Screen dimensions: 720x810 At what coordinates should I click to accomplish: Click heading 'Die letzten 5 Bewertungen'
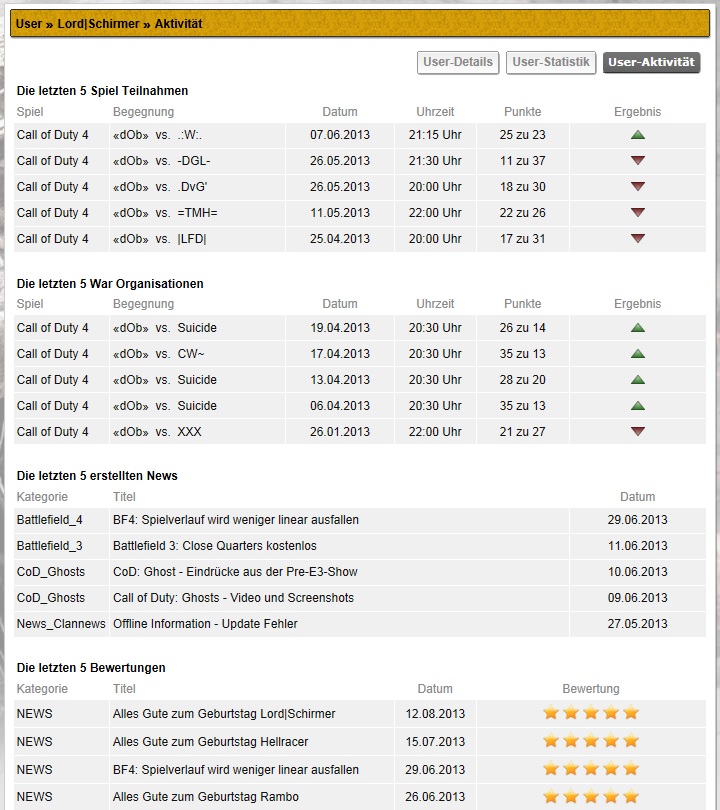[x=91, y=668]
